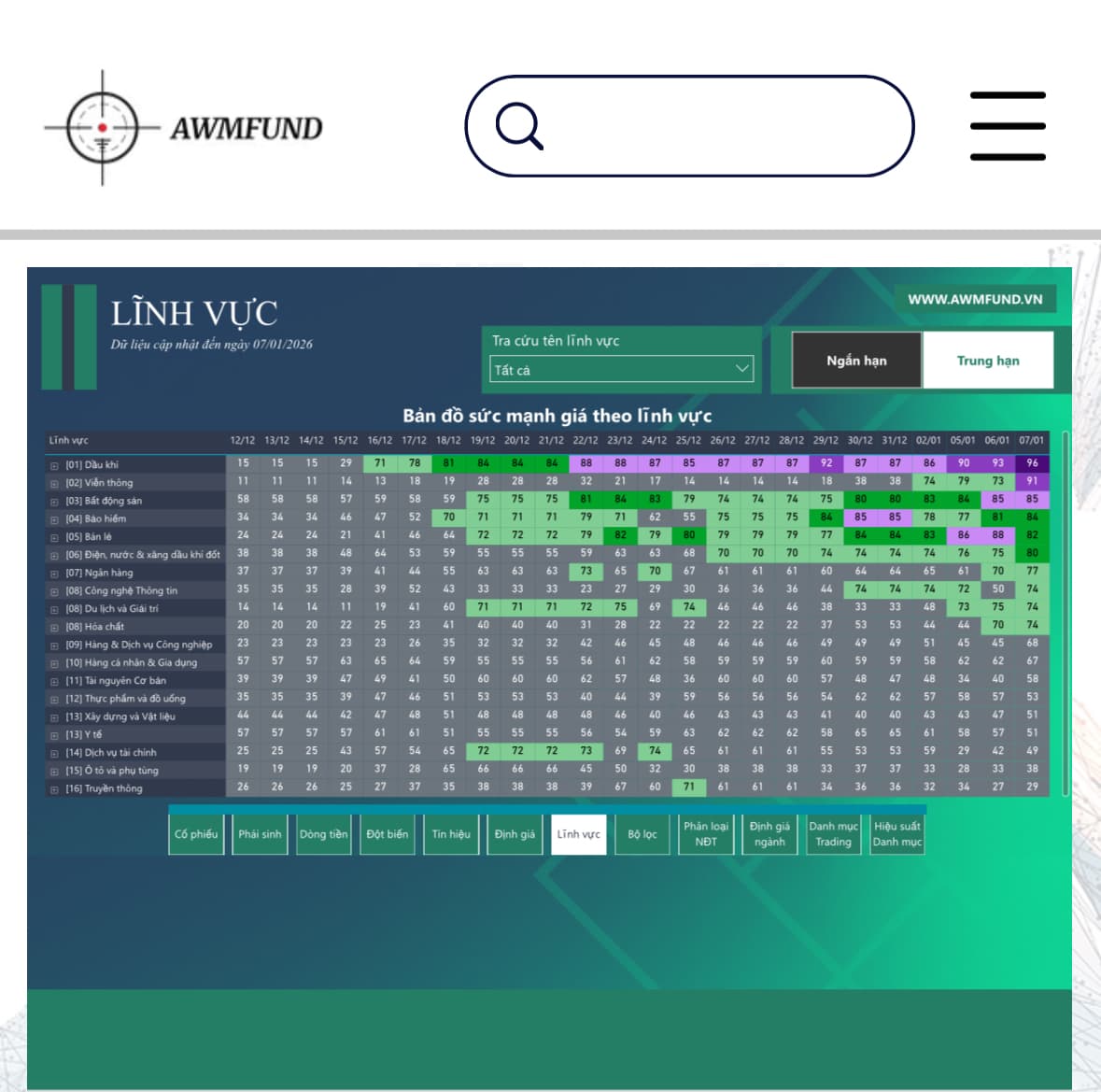Switch to Trung hạn view
This screenshot has width=1101, height=1092.
point(988,361)
